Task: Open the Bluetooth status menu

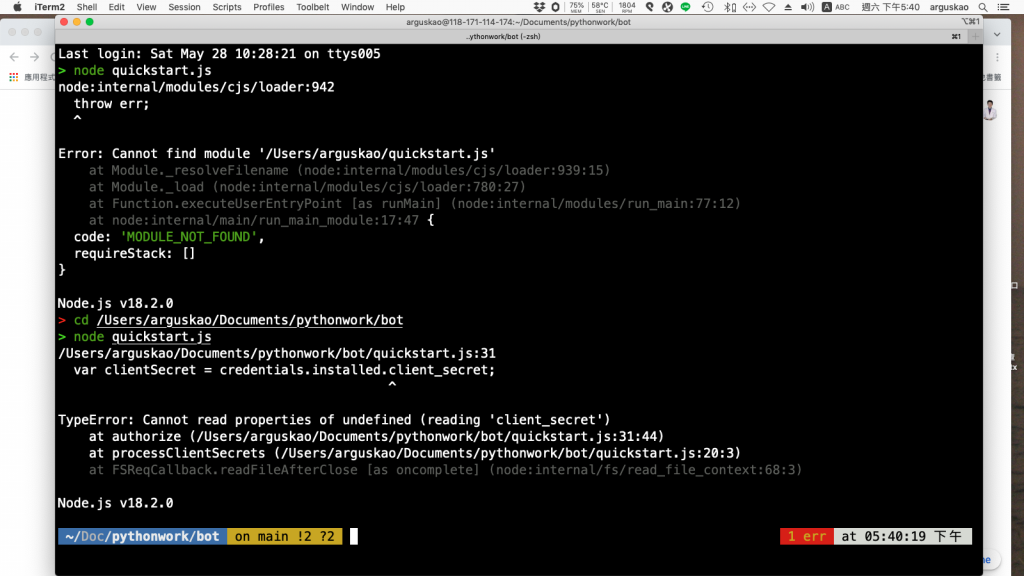Action: pos(729,7)
